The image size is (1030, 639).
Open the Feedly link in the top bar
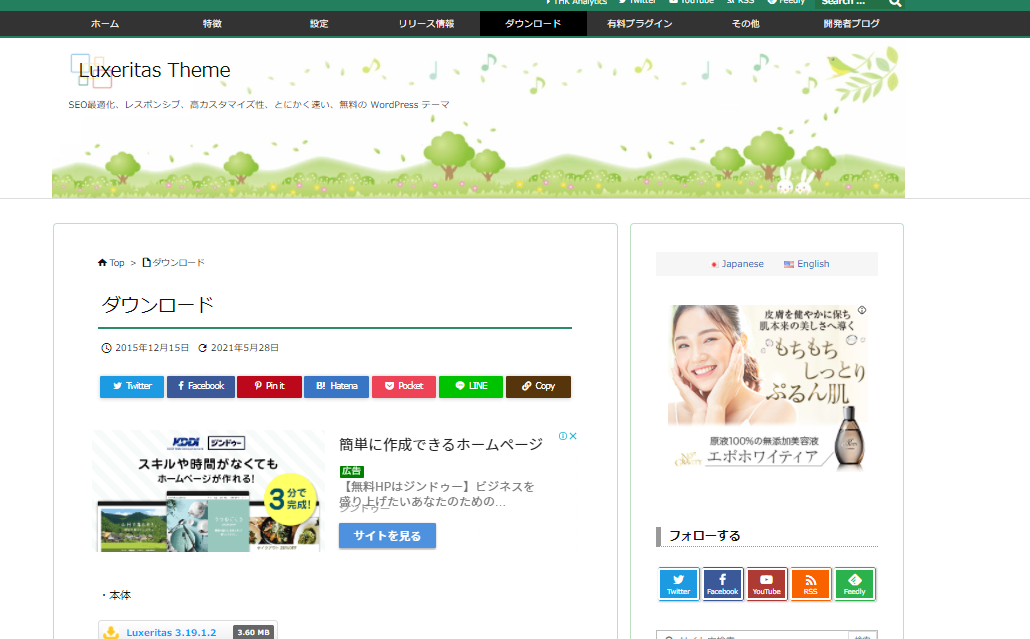(786, 2)
